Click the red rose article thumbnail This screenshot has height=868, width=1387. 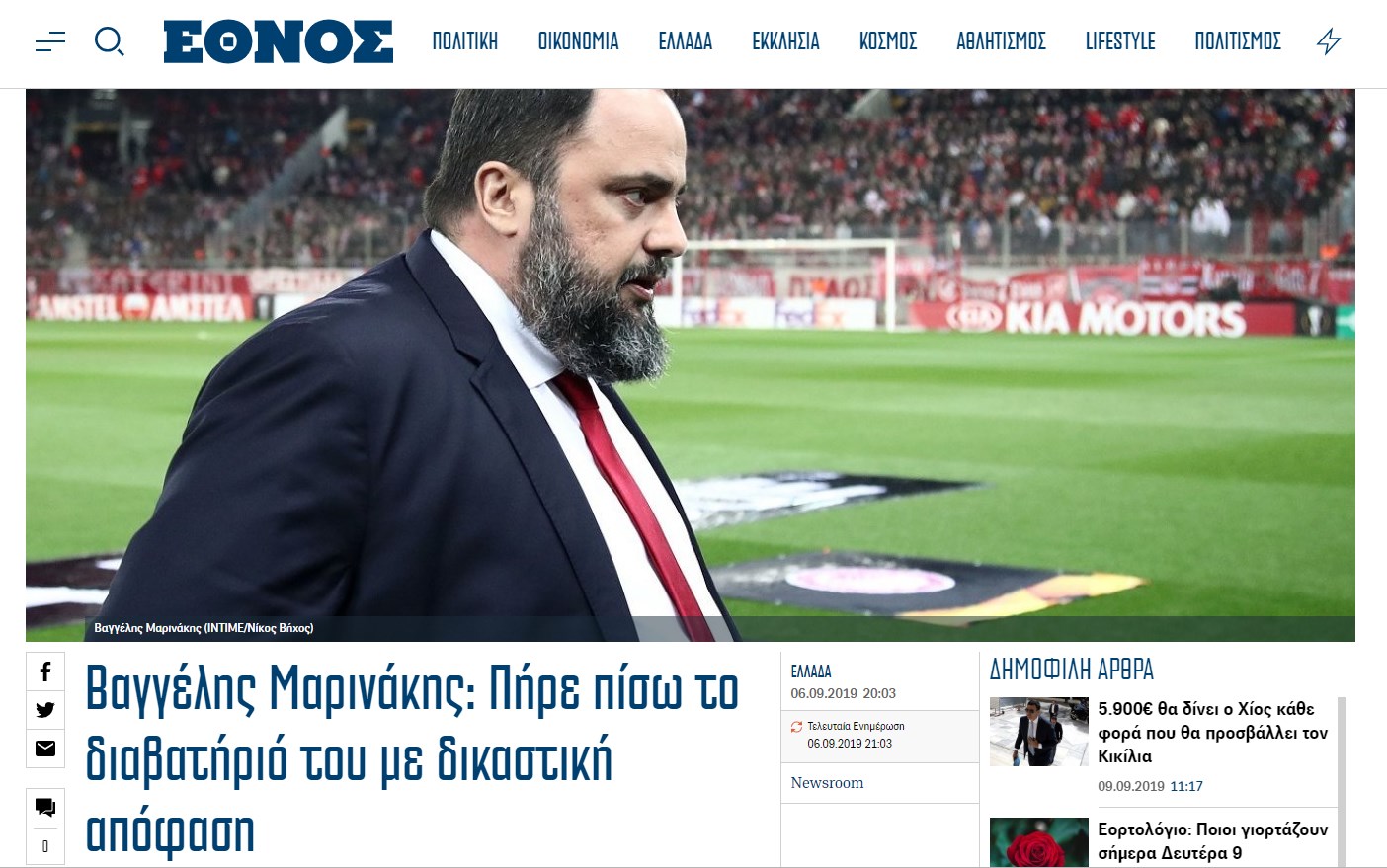1039,842
